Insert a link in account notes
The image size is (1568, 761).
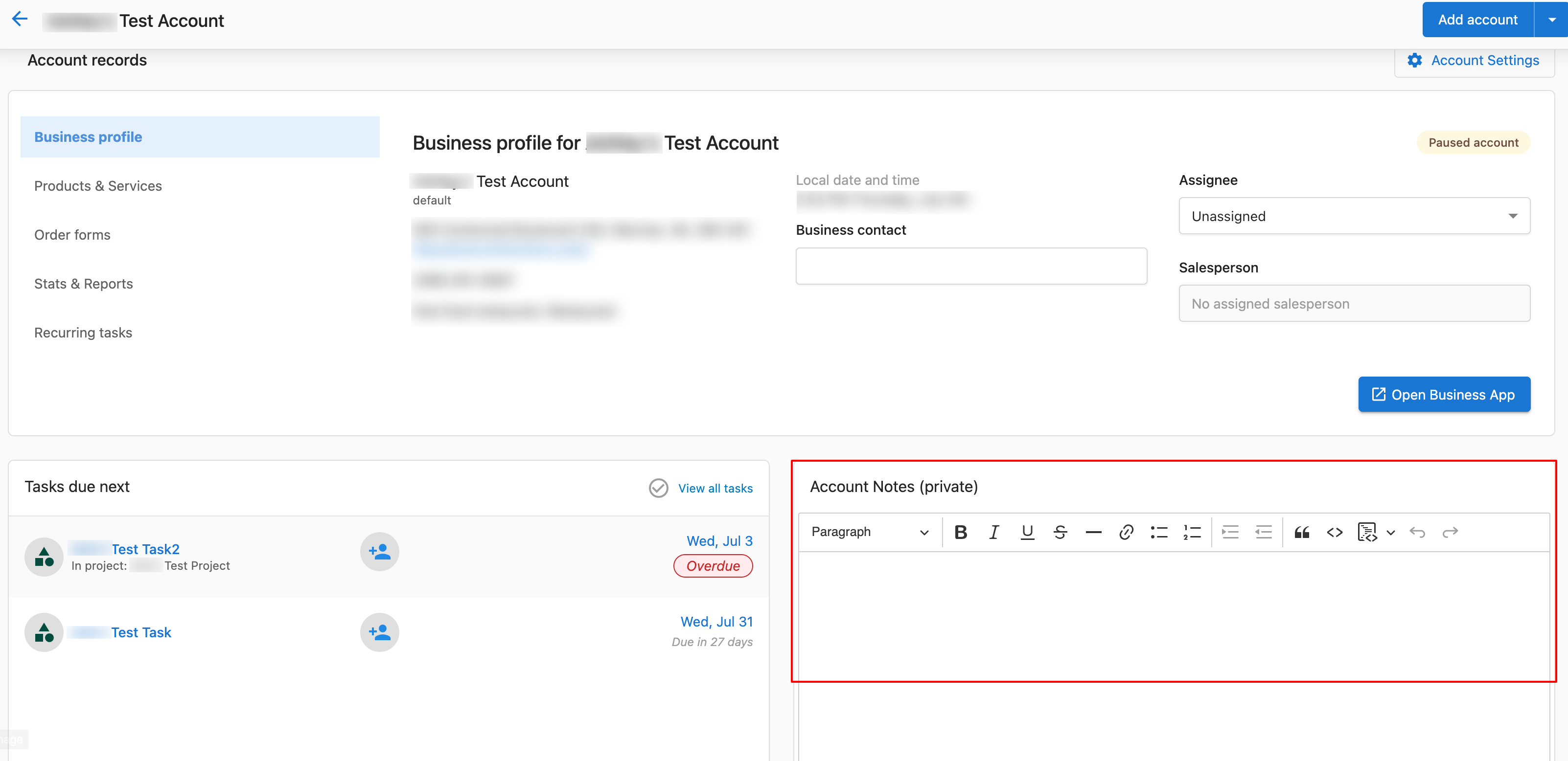(x=1126, y=532)
